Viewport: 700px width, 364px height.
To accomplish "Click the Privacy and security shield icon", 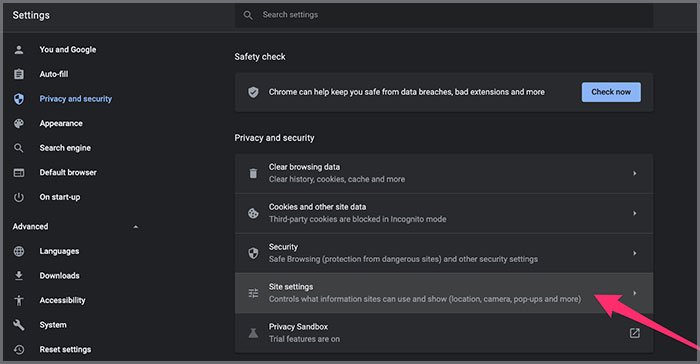I will tap(19, 99).
